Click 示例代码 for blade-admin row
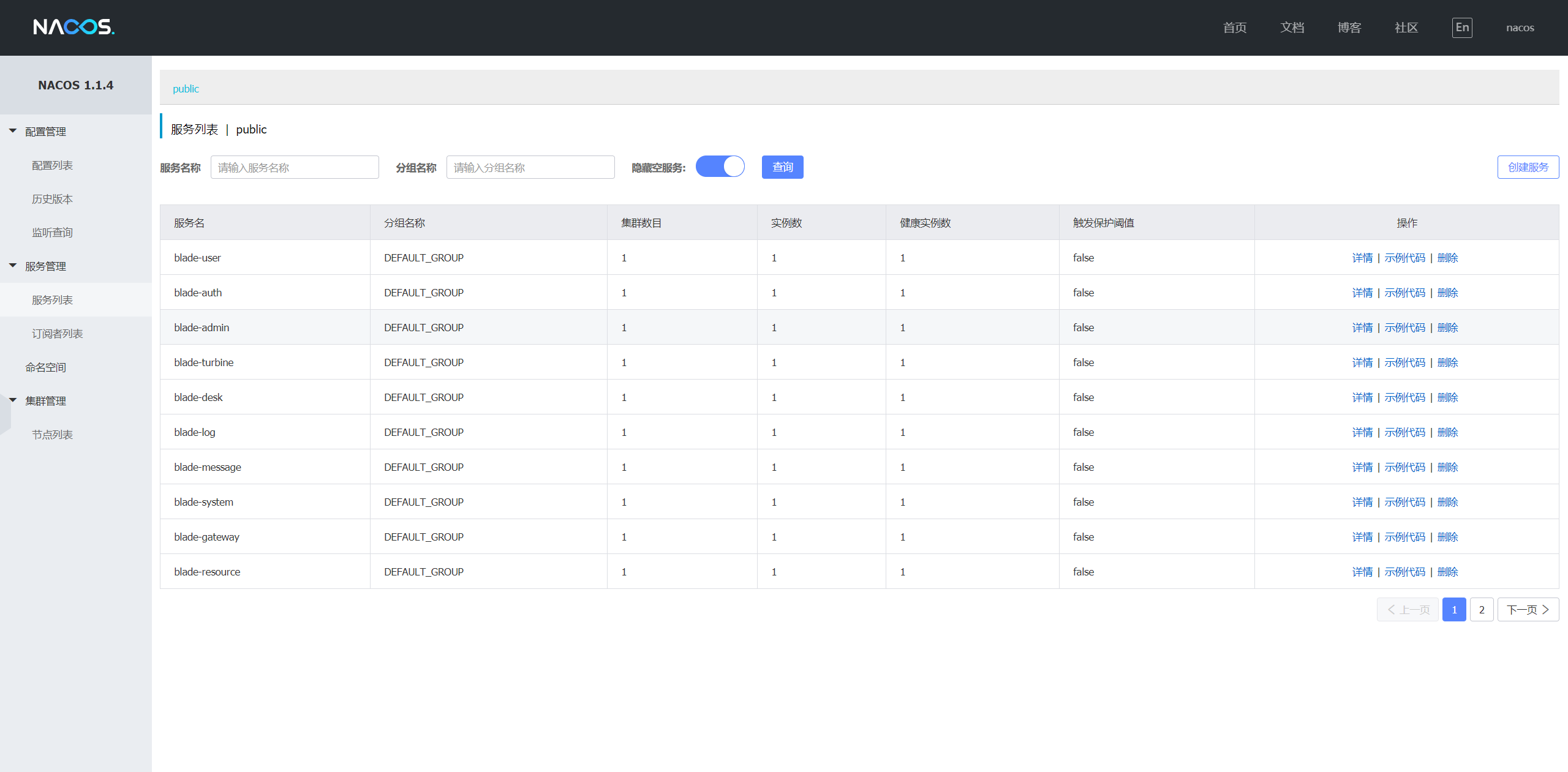1568x772 pixels. pyautogui.click(x=1404, y=328)
